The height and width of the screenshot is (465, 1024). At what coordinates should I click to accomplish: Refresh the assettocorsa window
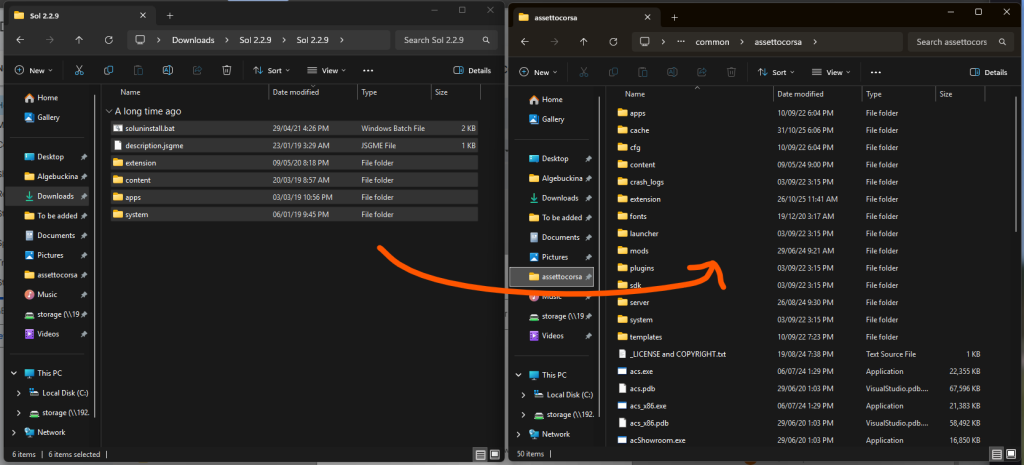click(x=613, y=42)
